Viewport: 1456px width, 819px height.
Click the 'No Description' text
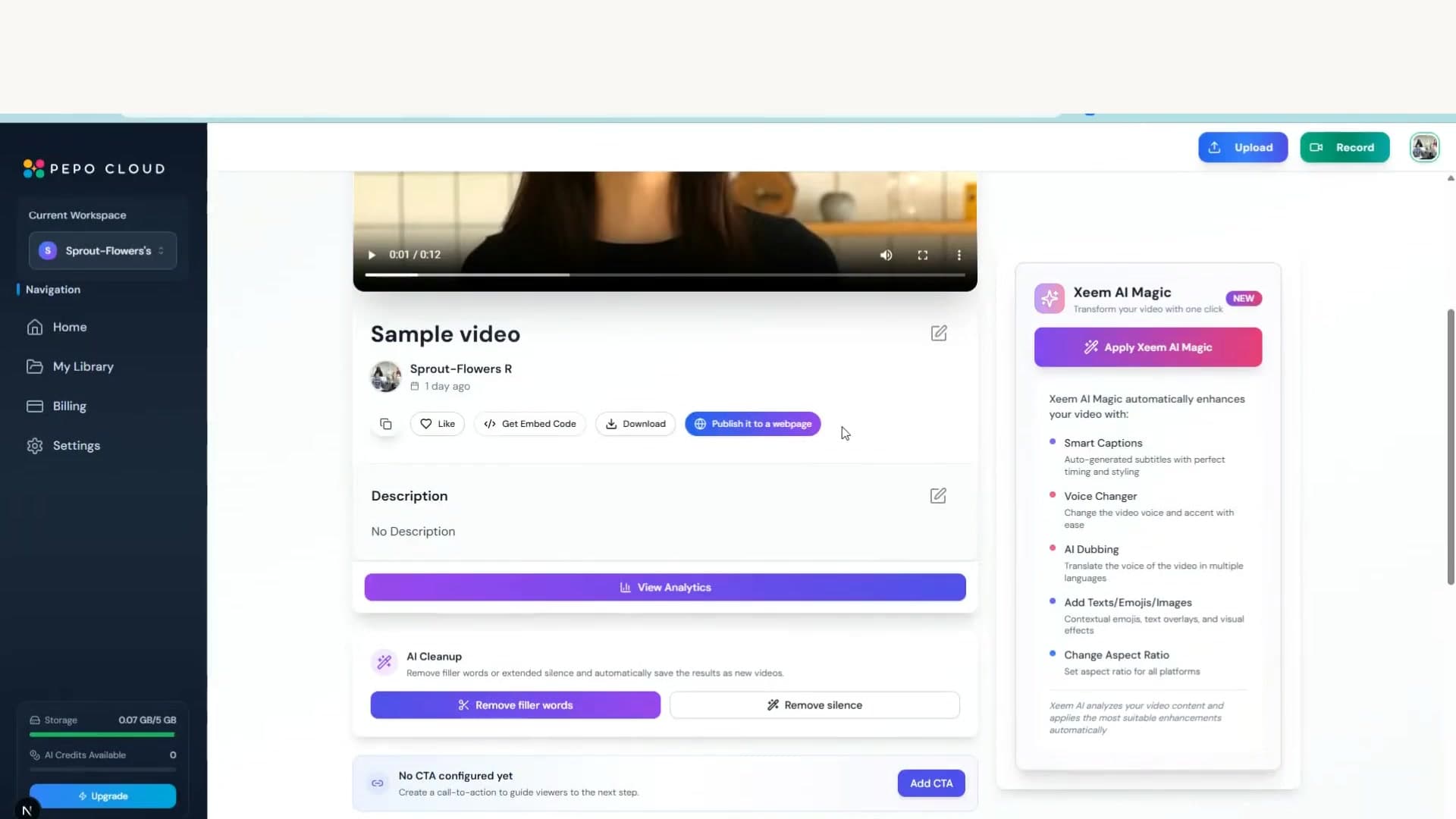click(x=413, y=532)
